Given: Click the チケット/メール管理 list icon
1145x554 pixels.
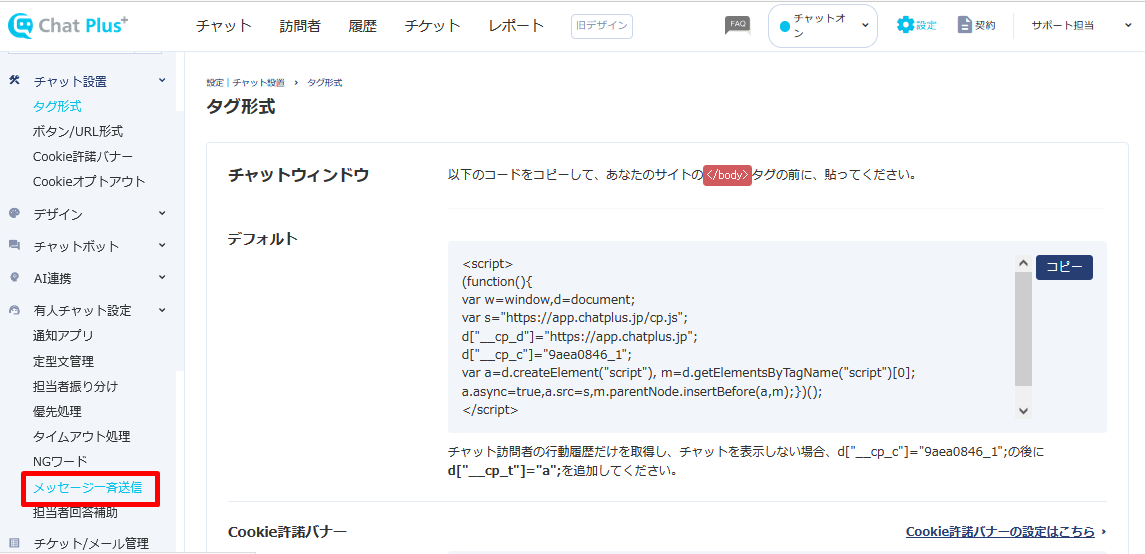Looking at the screenshot, I should 15,543.
